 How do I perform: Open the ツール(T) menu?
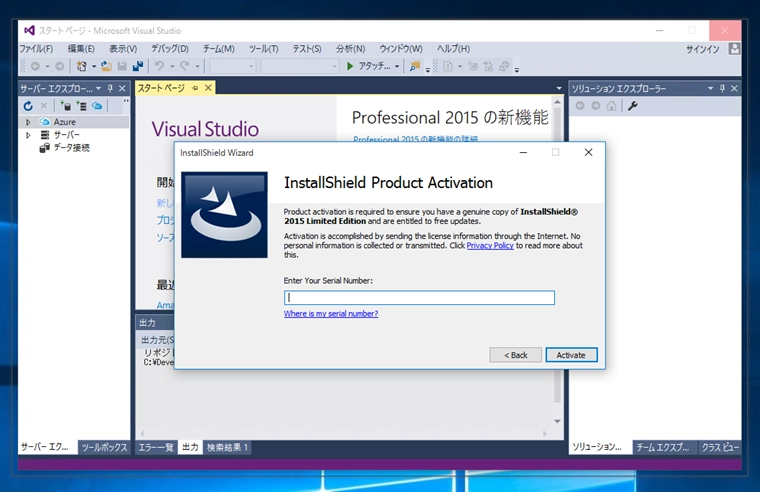coord(264,49)
